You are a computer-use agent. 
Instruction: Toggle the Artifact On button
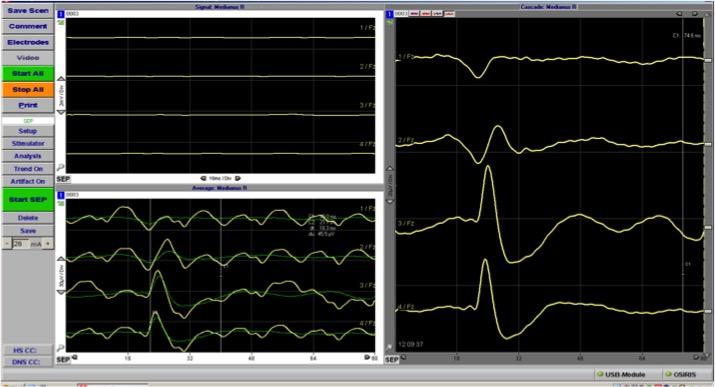pyautogui.click(x=28, y=181)
